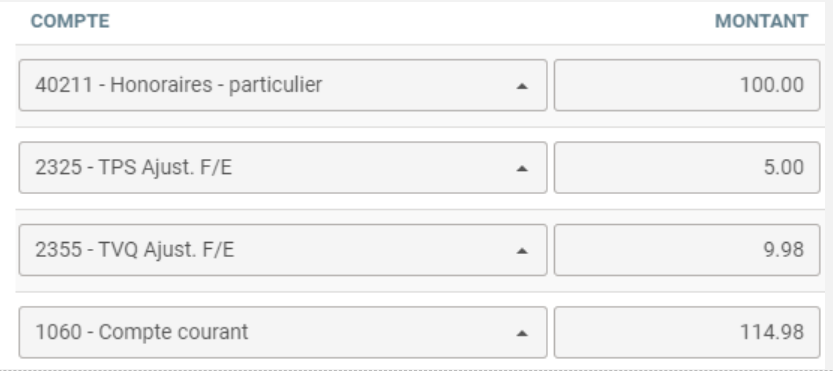Select the 9.98 amount field

pos(687,250)
